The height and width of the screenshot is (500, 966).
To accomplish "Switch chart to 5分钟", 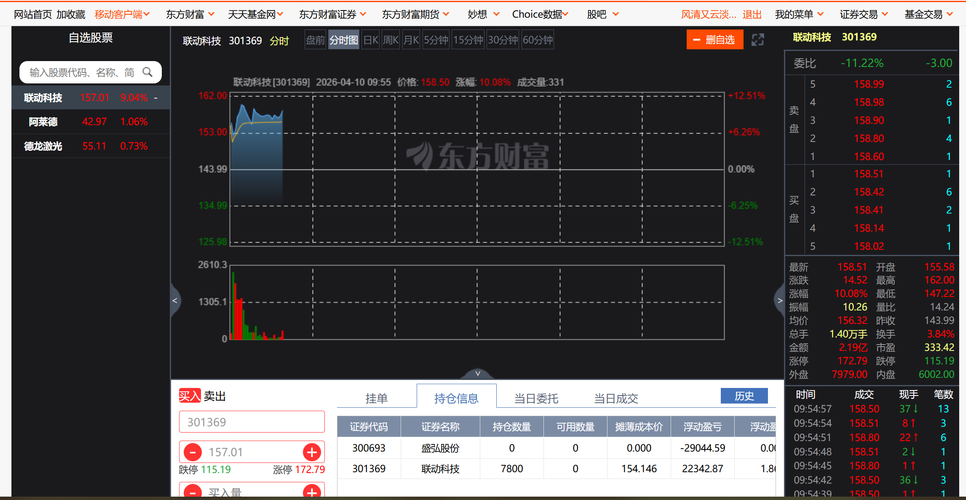I will pyautogui.click(x=436, y=41).
